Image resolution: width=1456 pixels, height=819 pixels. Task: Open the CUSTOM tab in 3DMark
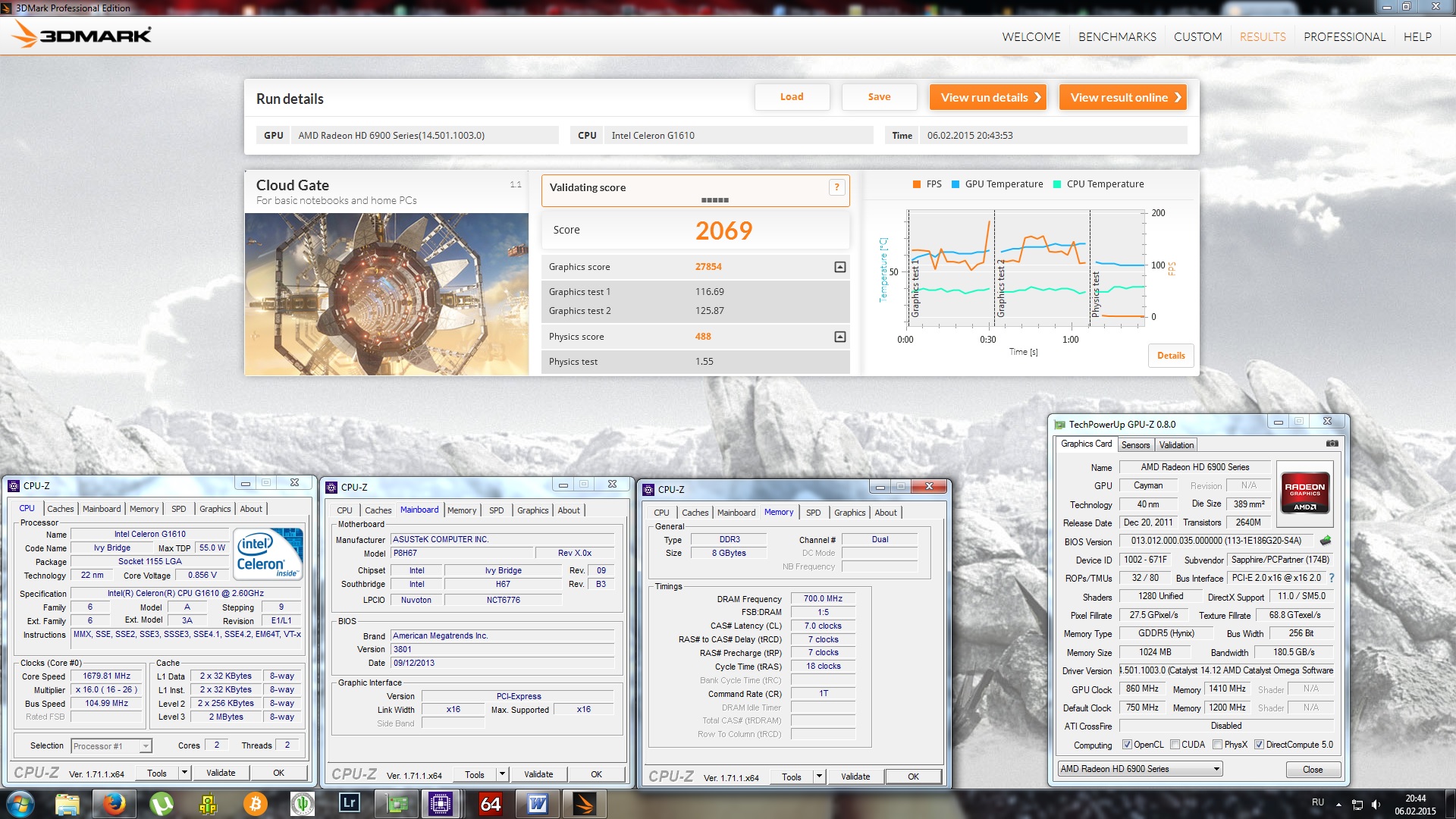(1197, 36)
